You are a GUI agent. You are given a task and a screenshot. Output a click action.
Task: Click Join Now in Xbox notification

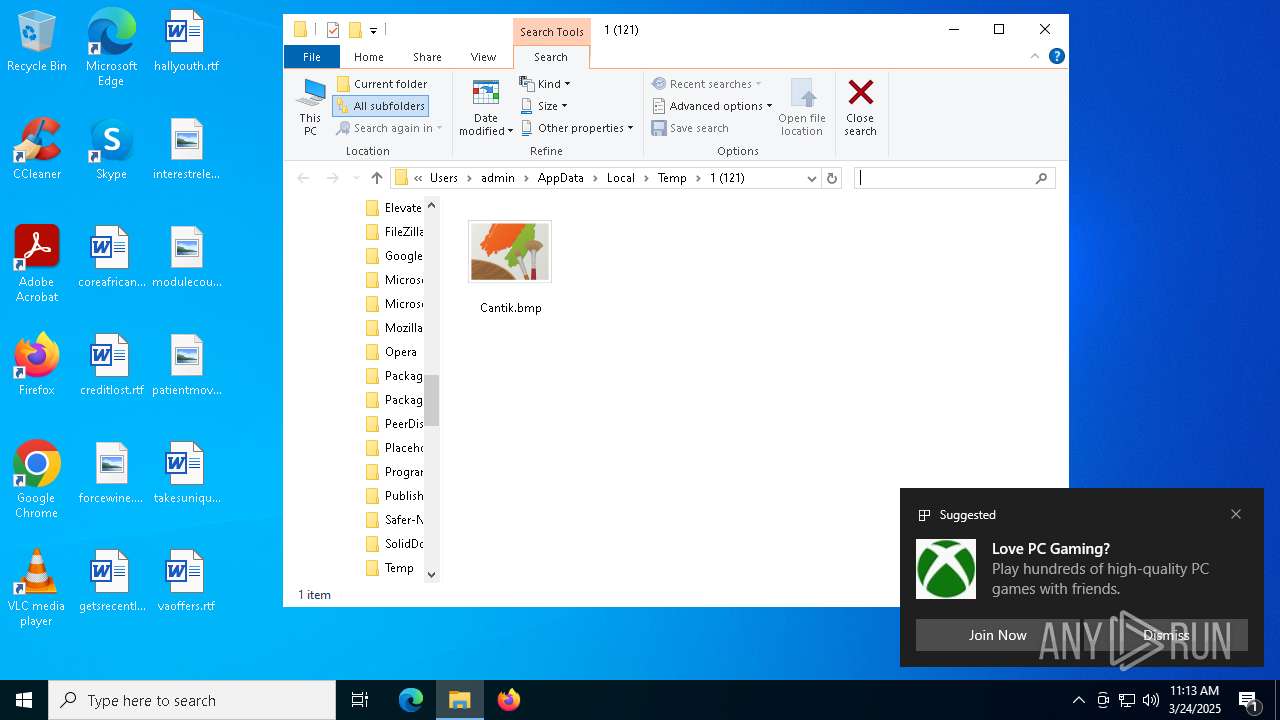pos(997,635)
